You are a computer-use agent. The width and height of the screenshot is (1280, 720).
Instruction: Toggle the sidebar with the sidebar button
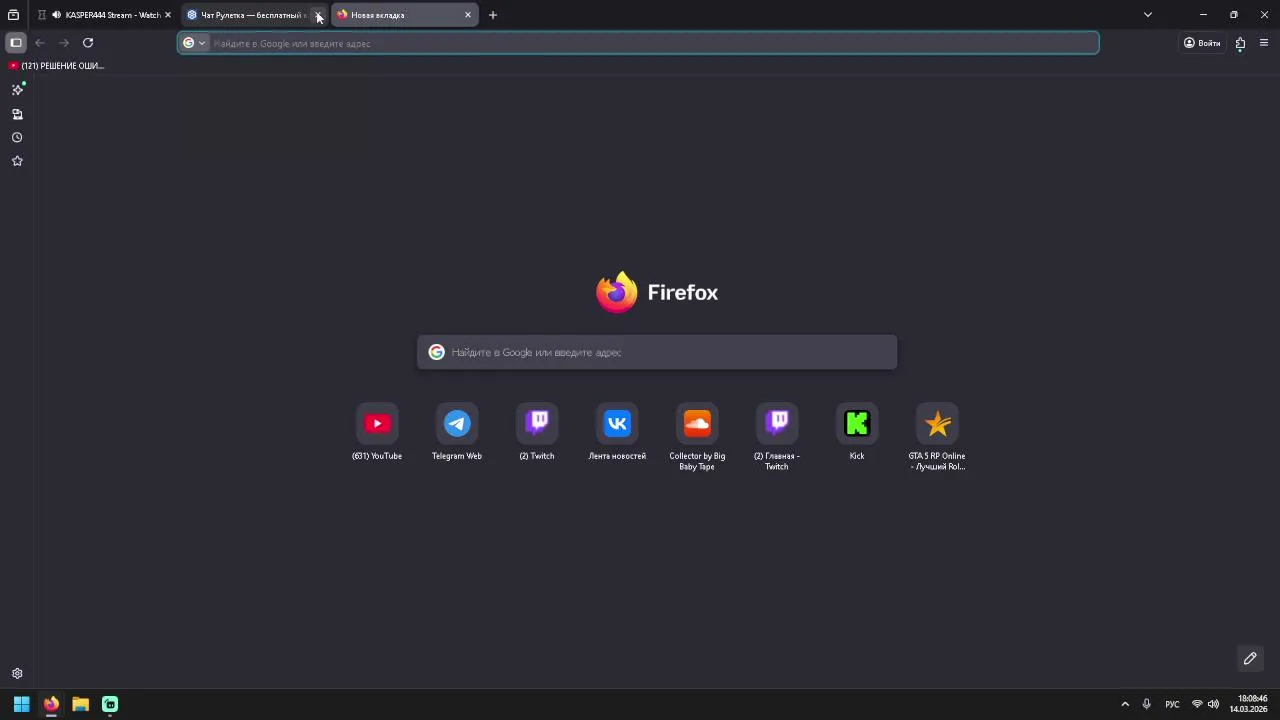16,43
